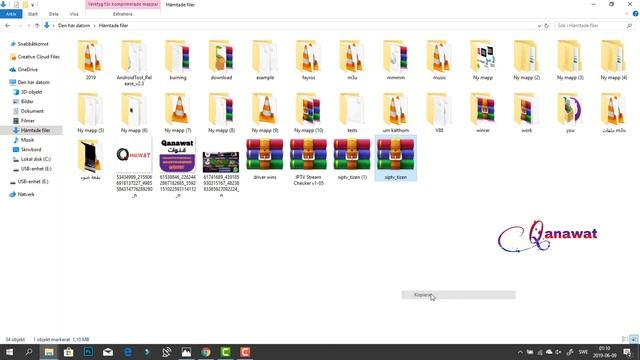Screen dimensions: 640x360
Task: Choose Kopiera in the context menu
Action: [458, 295]
